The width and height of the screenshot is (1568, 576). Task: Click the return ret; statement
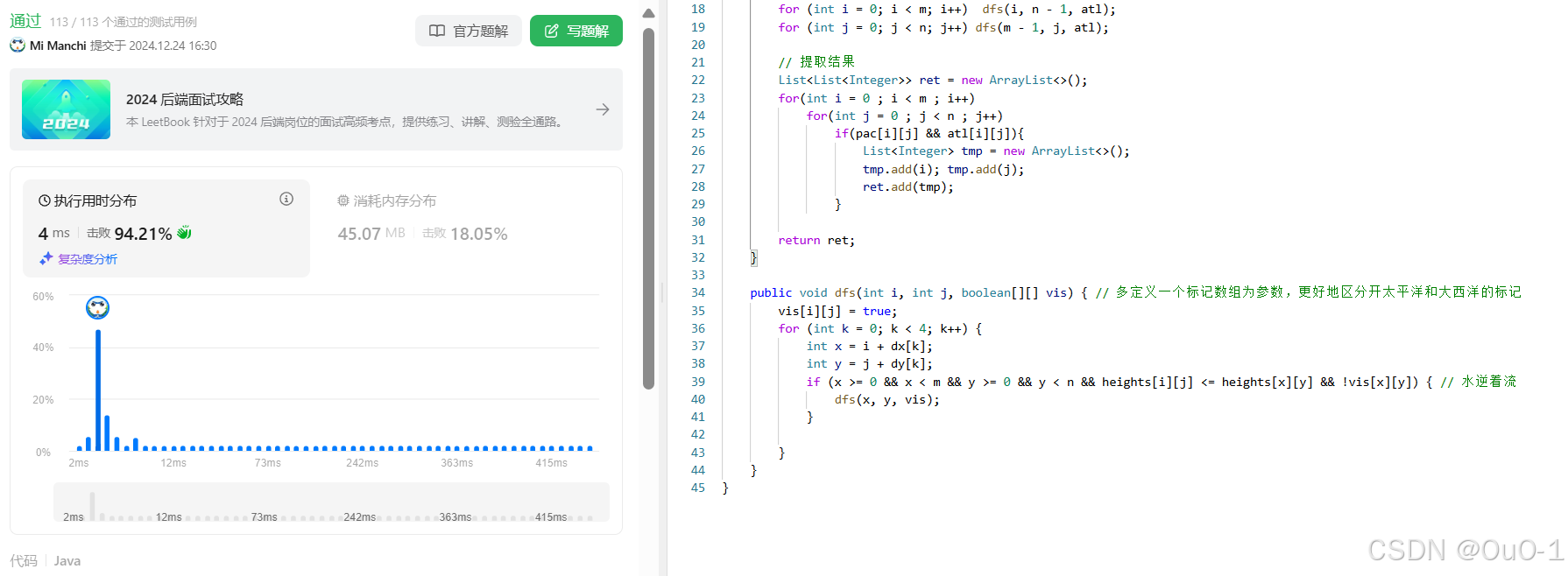(x=816, y=240)
